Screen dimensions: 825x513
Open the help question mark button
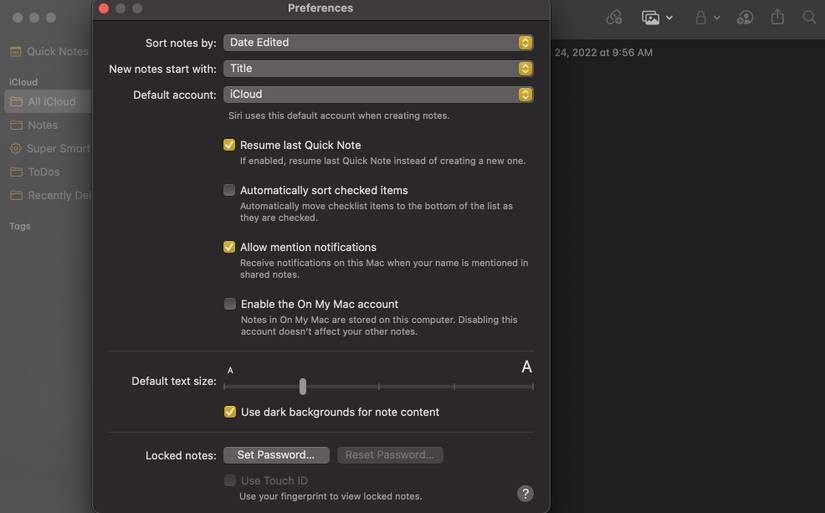click(x=525, y=494)
